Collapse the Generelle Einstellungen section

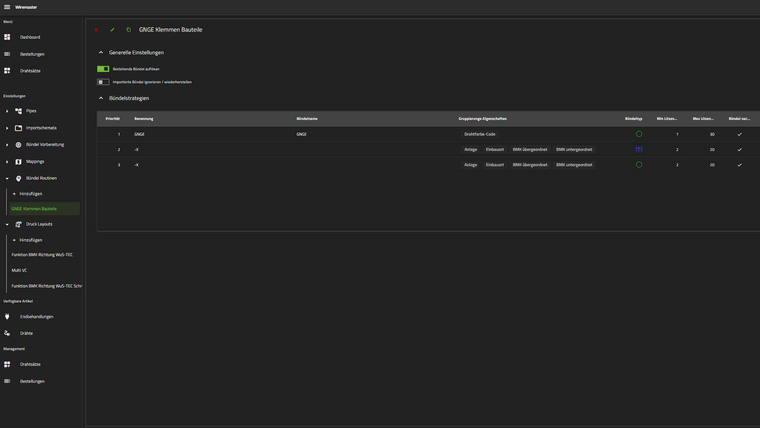coord(101,52)
